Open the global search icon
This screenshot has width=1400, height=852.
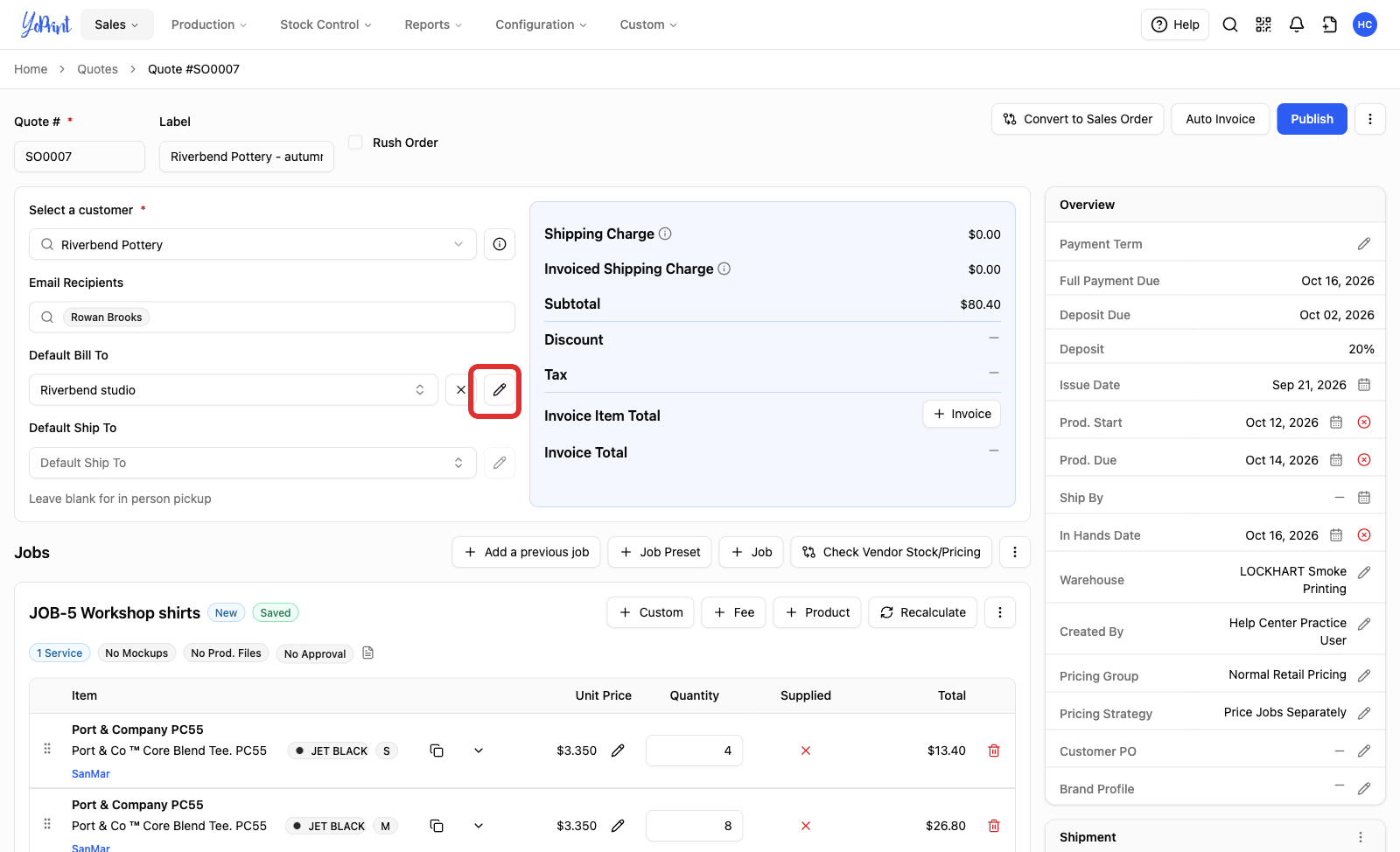[x=1230, y=24]
